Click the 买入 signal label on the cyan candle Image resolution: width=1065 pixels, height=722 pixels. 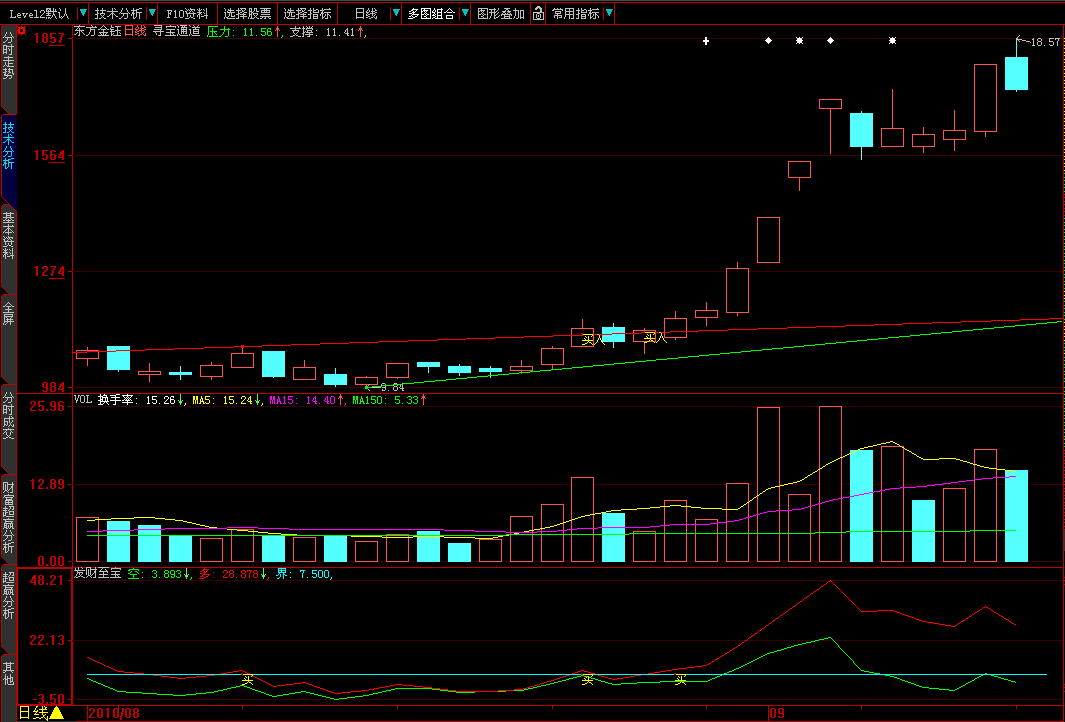(593, 339)
